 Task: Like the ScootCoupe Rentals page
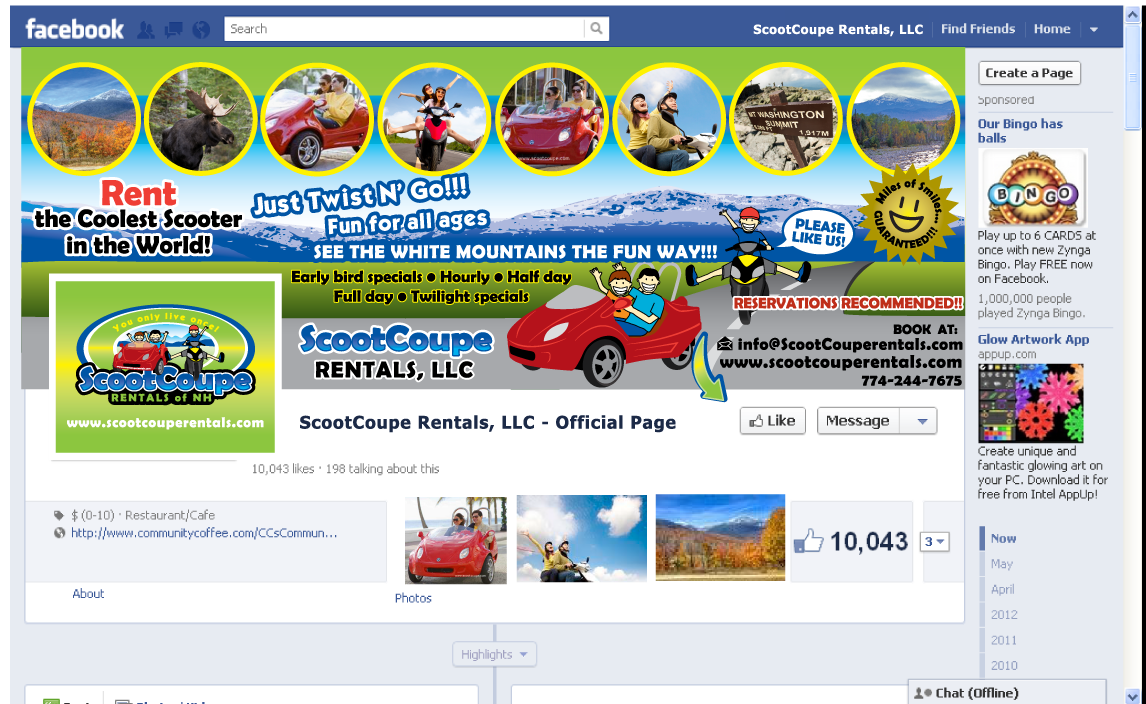[772, 421]
